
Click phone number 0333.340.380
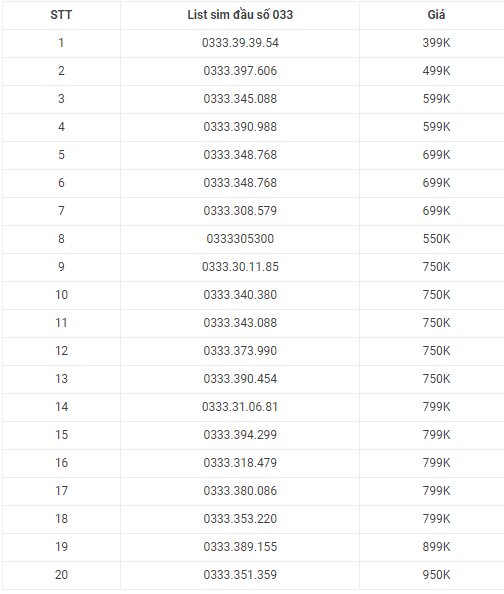(x=240, y=295)
